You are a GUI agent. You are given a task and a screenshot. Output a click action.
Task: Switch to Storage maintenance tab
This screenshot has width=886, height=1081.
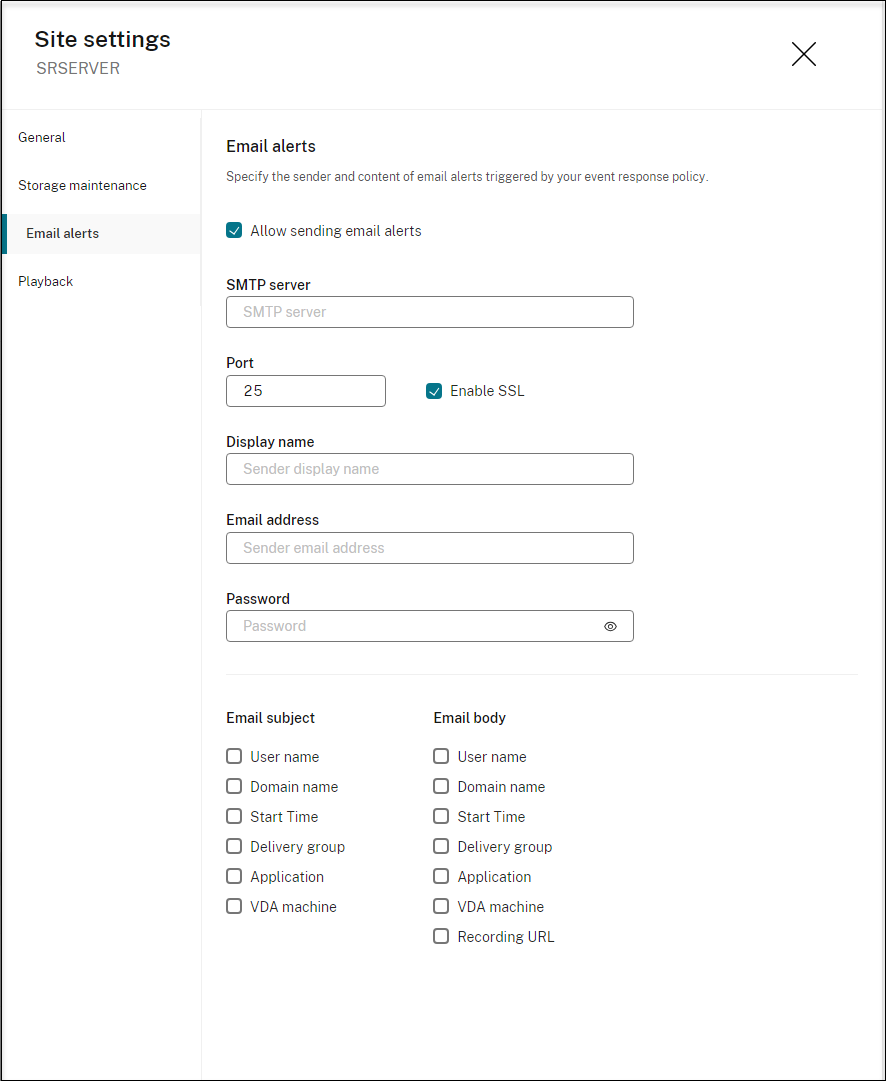pyautogui.click(x=82, y=185)
